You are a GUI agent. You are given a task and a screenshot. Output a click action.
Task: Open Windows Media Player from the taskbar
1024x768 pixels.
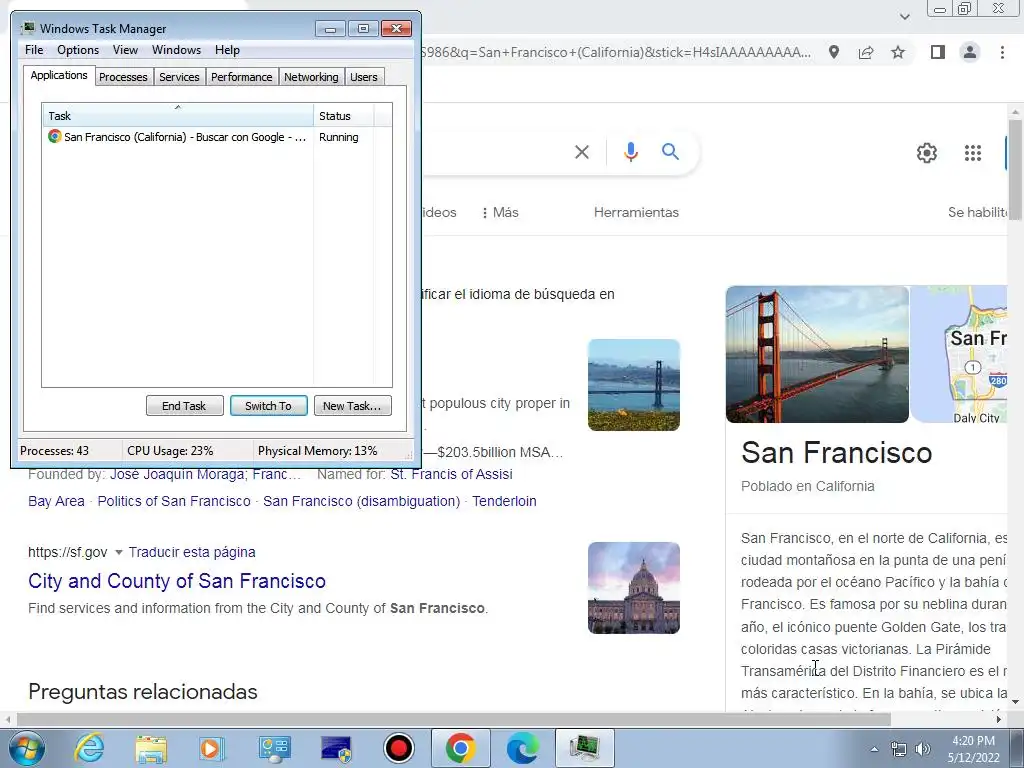(x=212, y=748)
